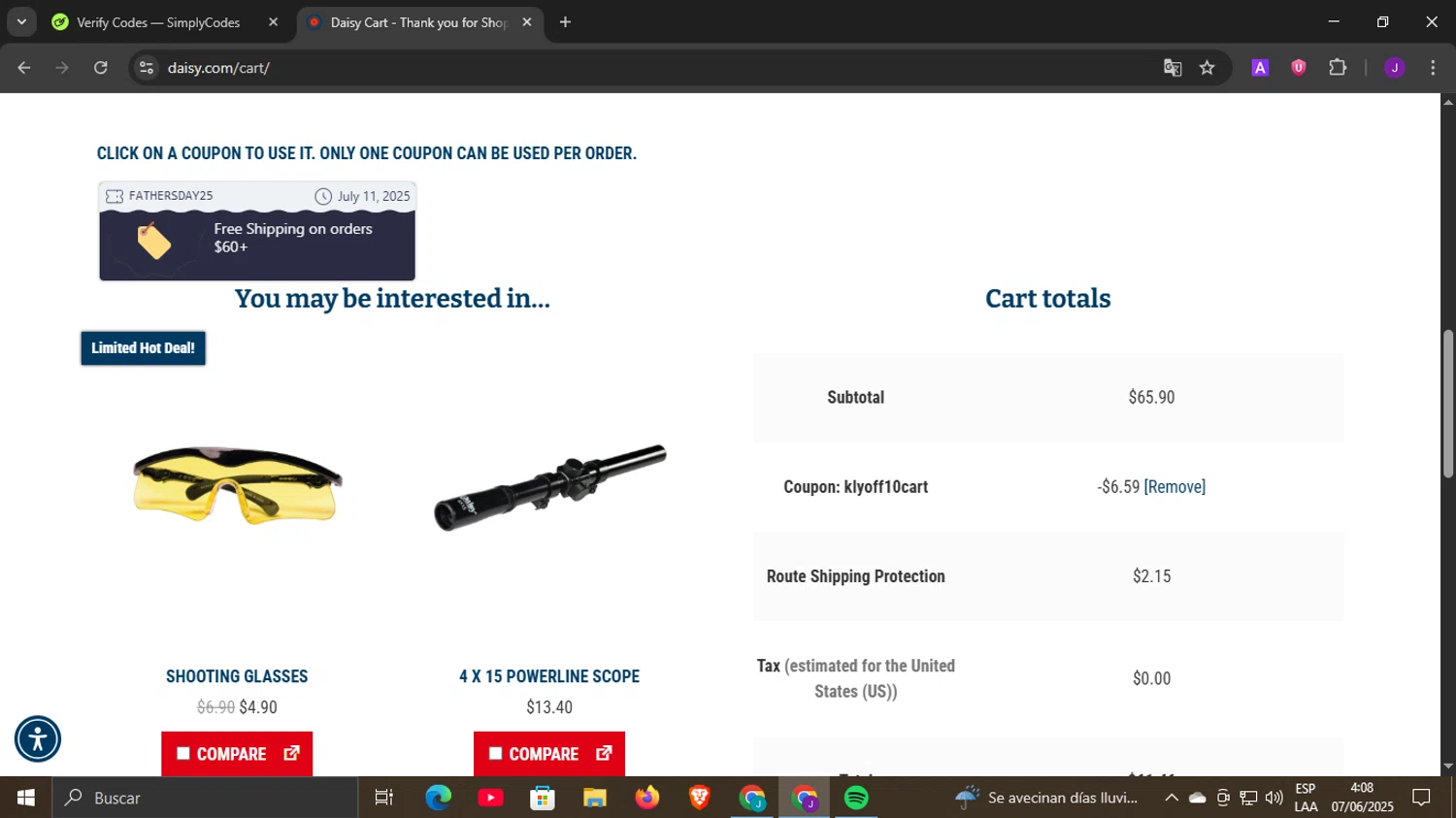Show hidden system tray icons
Screen dimensions: 1456x818
(1172, 798)
